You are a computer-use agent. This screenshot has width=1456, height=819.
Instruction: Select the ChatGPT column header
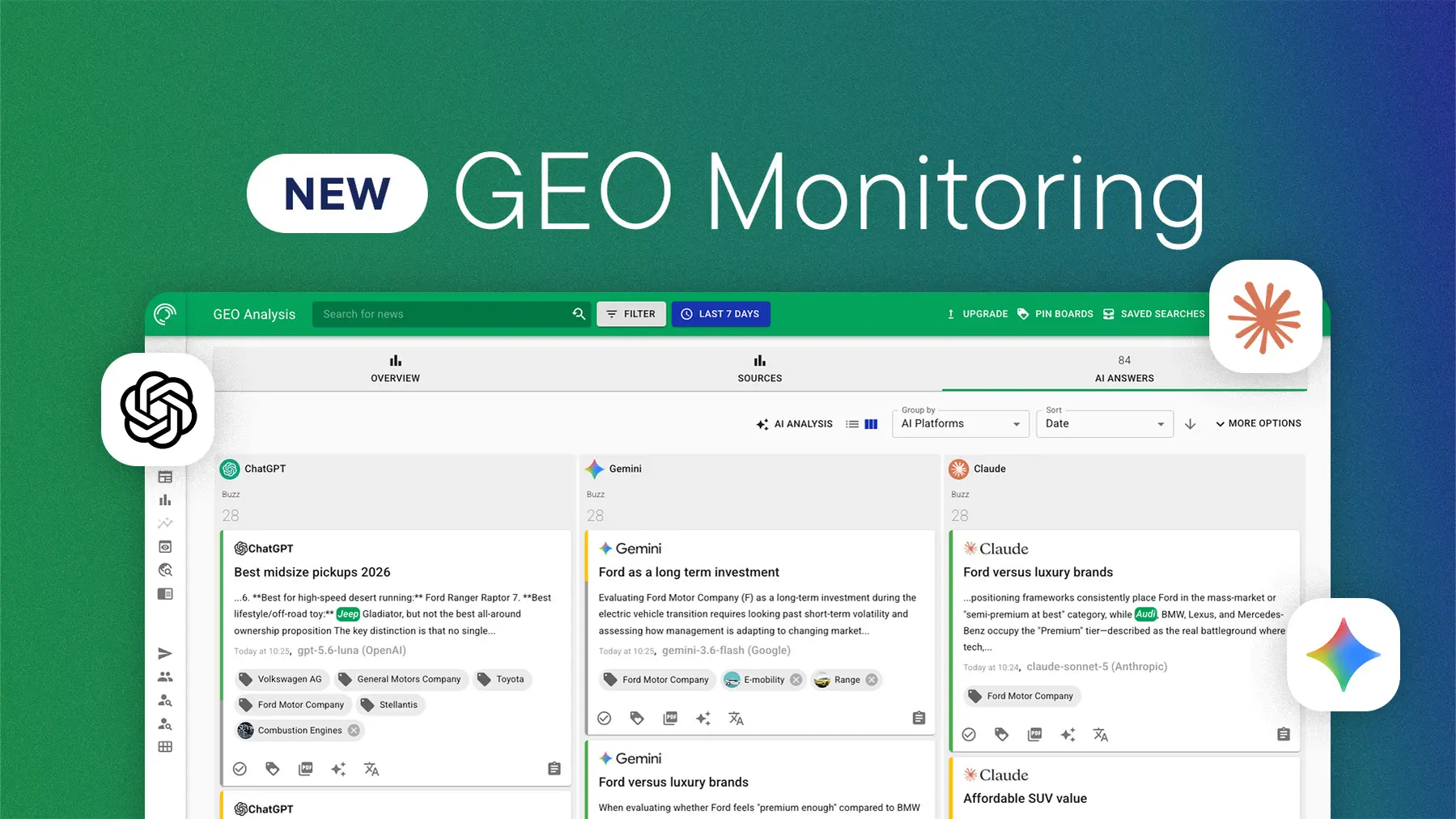253,469
